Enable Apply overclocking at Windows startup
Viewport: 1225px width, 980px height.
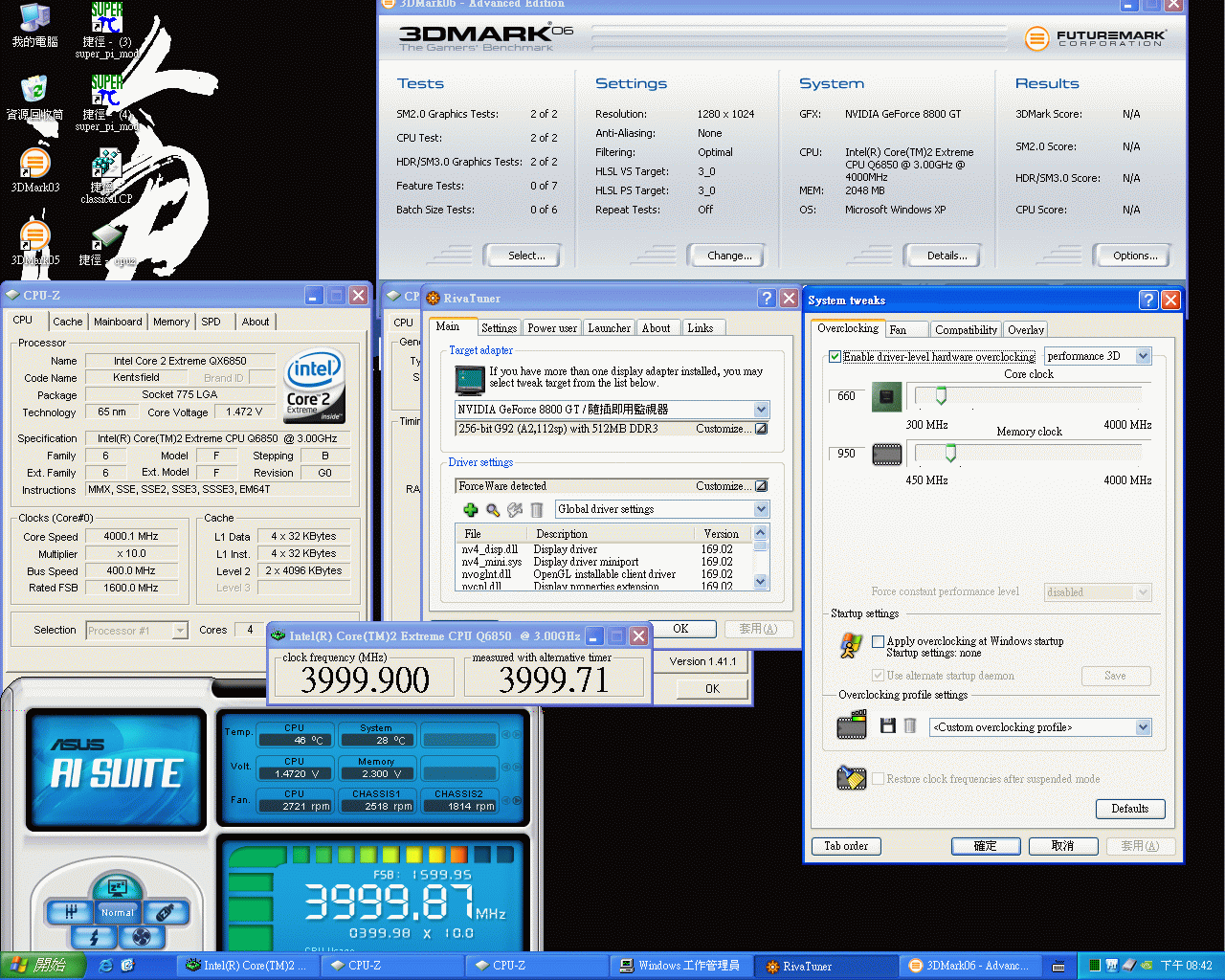point(878,641)
